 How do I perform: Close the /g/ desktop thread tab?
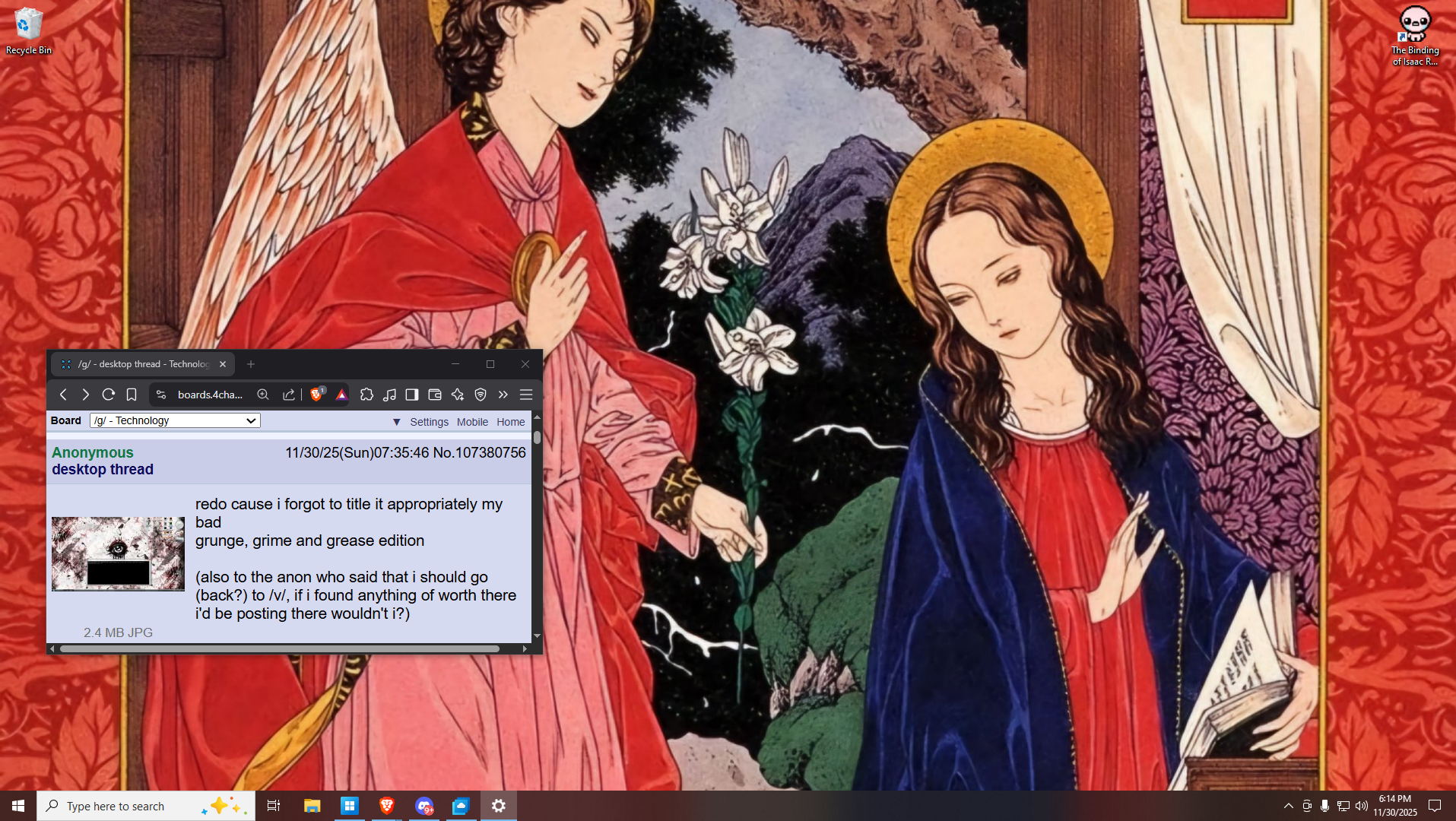(223, 364)
